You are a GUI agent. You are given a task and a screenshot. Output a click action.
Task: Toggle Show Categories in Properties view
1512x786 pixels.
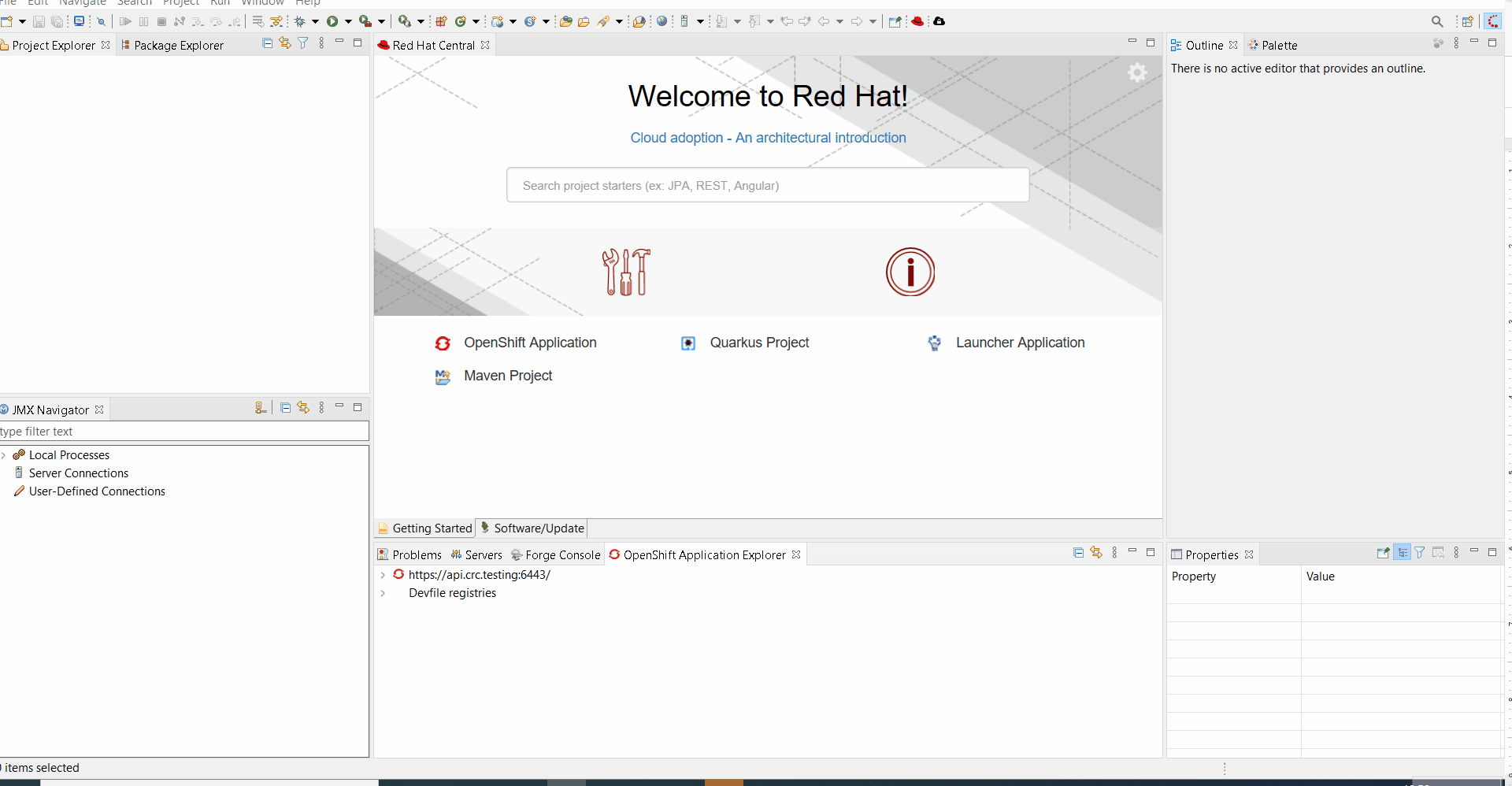pos(1402,553)
